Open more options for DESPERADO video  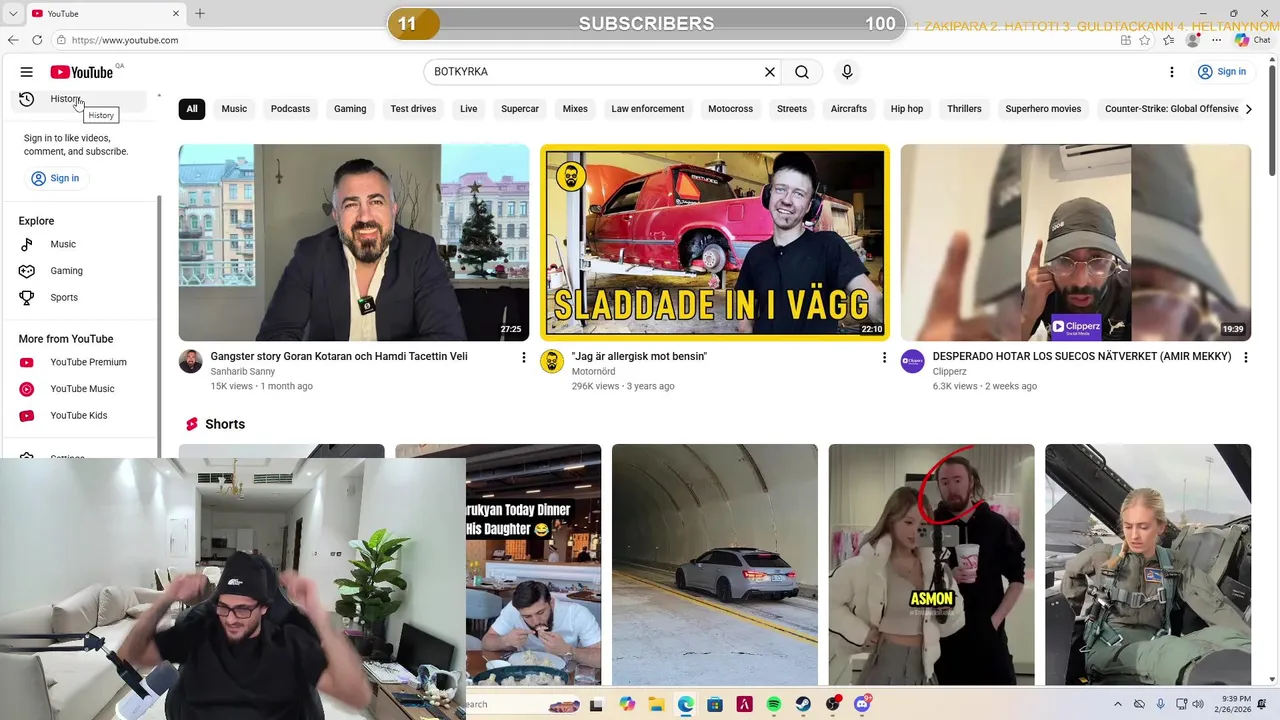(1245, 357)
